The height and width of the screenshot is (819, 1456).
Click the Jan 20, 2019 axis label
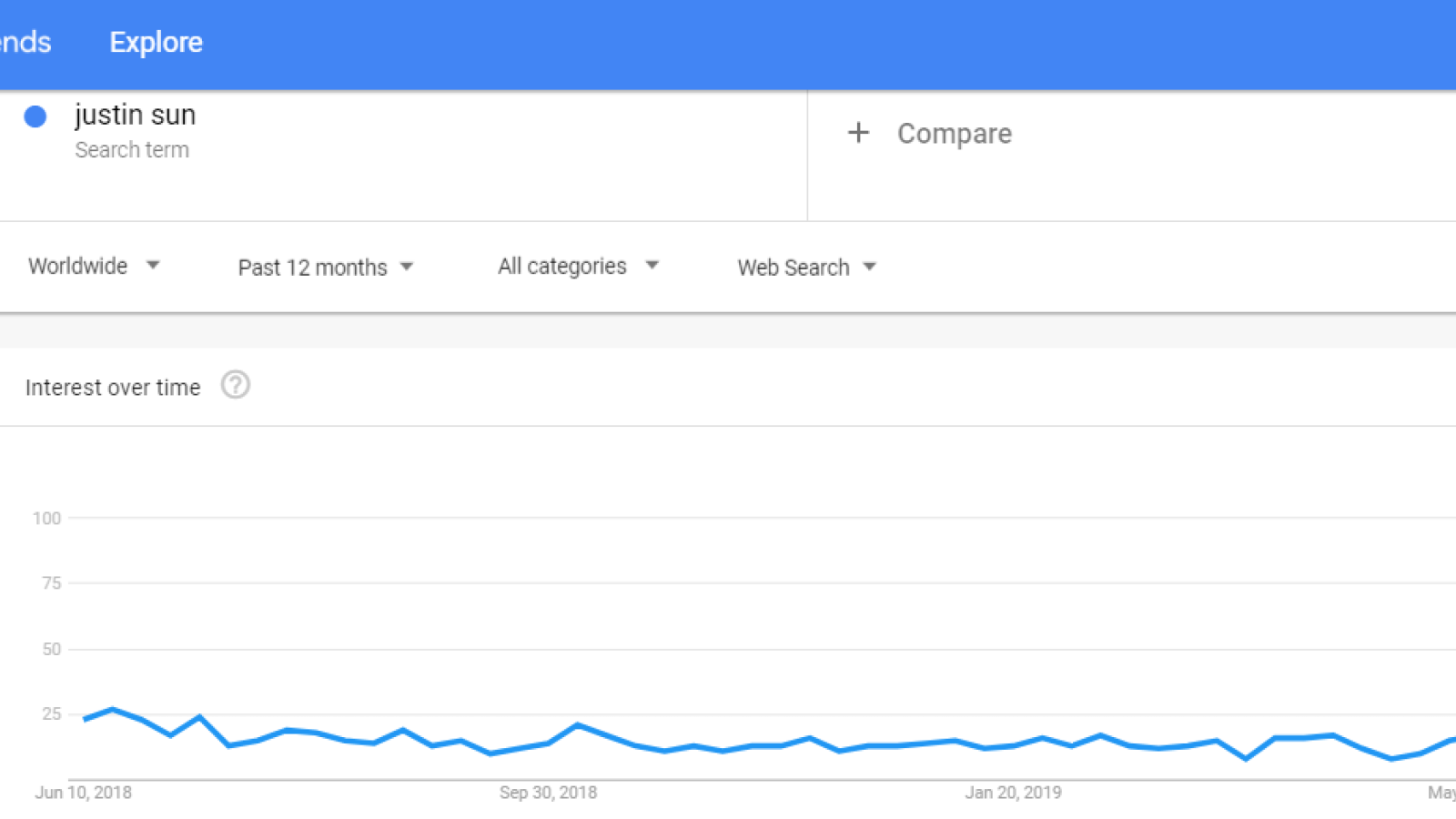click(x=1014, y=793)
